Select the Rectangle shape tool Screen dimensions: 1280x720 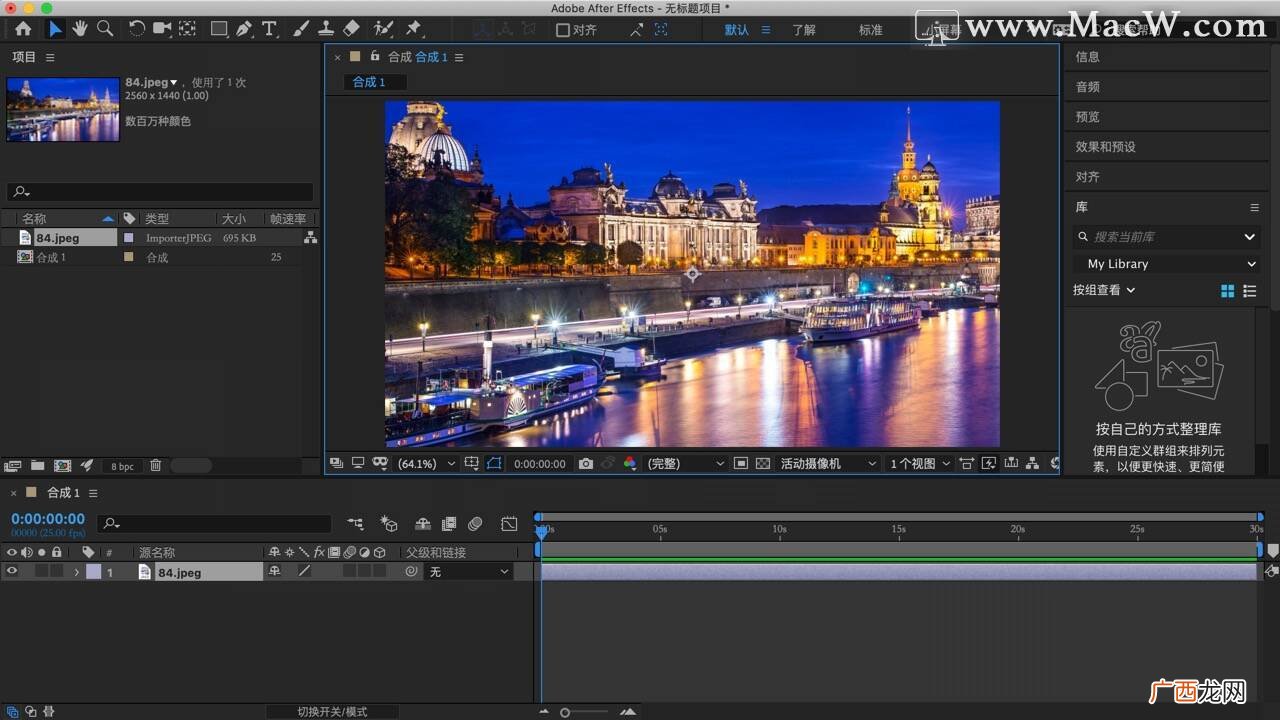point(218,29)
